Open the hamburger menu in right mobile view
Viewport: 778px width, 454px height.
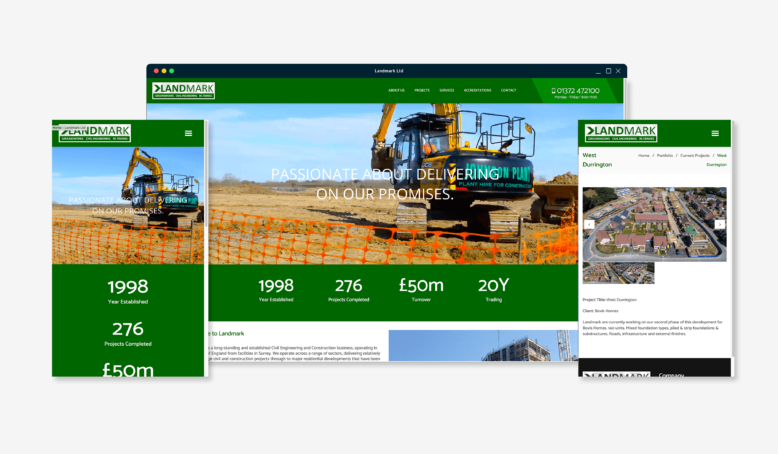(715, 133)
